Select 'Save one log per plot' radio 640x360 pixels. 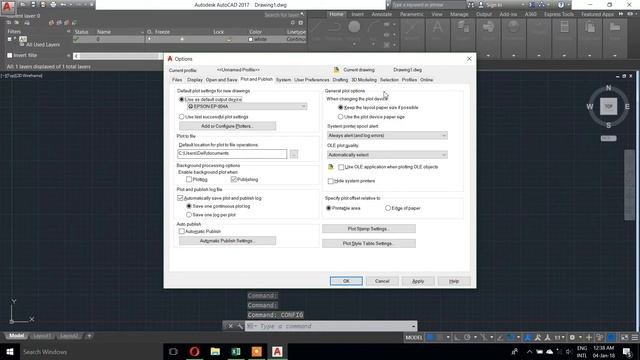click(x=189, y=215)
